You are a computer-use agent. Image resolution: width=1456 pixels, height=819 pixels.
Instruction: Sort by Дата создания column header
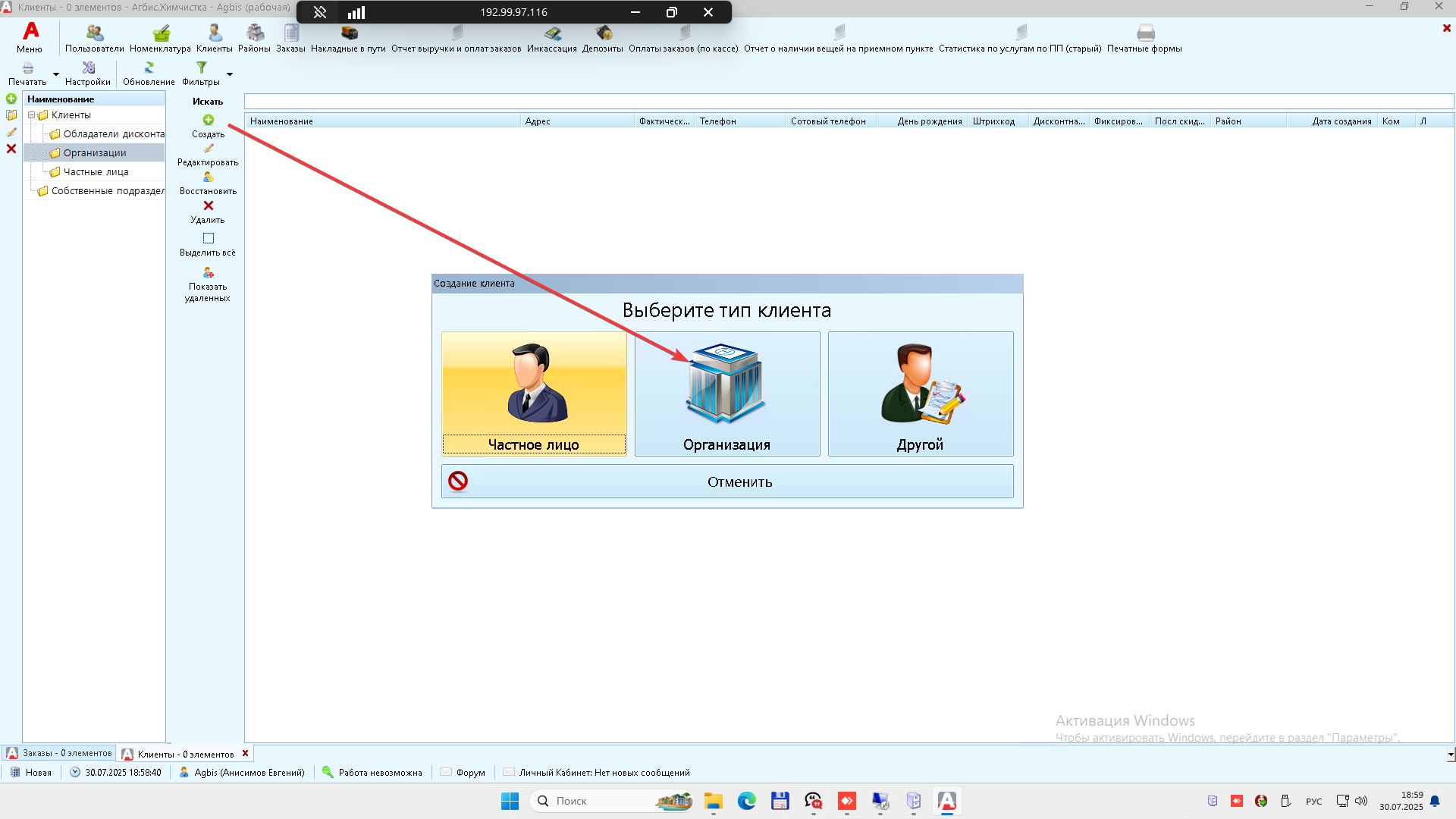pos(1332,121)
